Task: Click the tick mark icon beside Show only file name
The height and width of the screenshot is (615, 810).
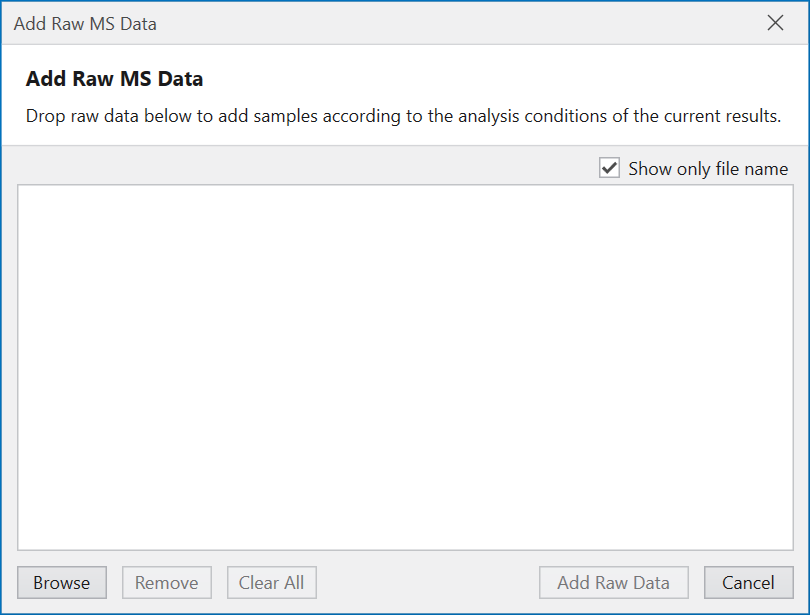Action: tap(609, 168)
